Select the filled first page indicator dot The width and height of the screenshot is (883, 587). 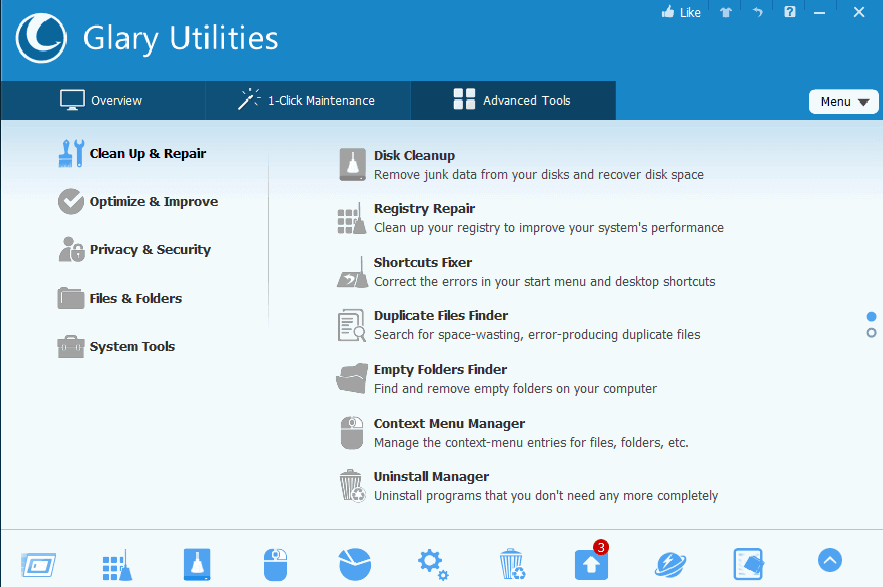click(x=871, y=317)
